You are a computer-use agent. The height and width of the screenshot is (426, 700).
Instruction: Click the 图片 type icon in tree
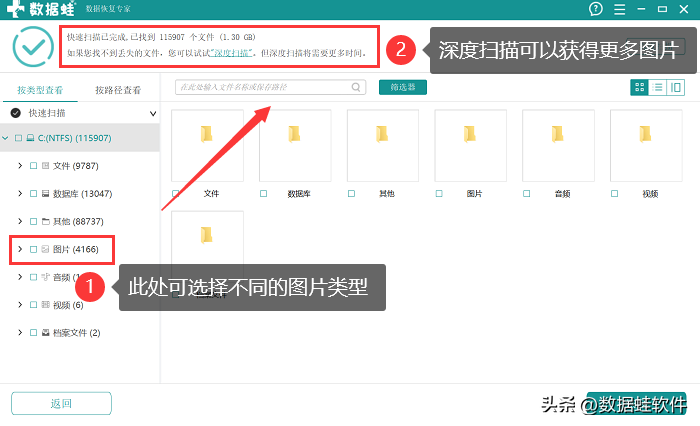(45, 249)
